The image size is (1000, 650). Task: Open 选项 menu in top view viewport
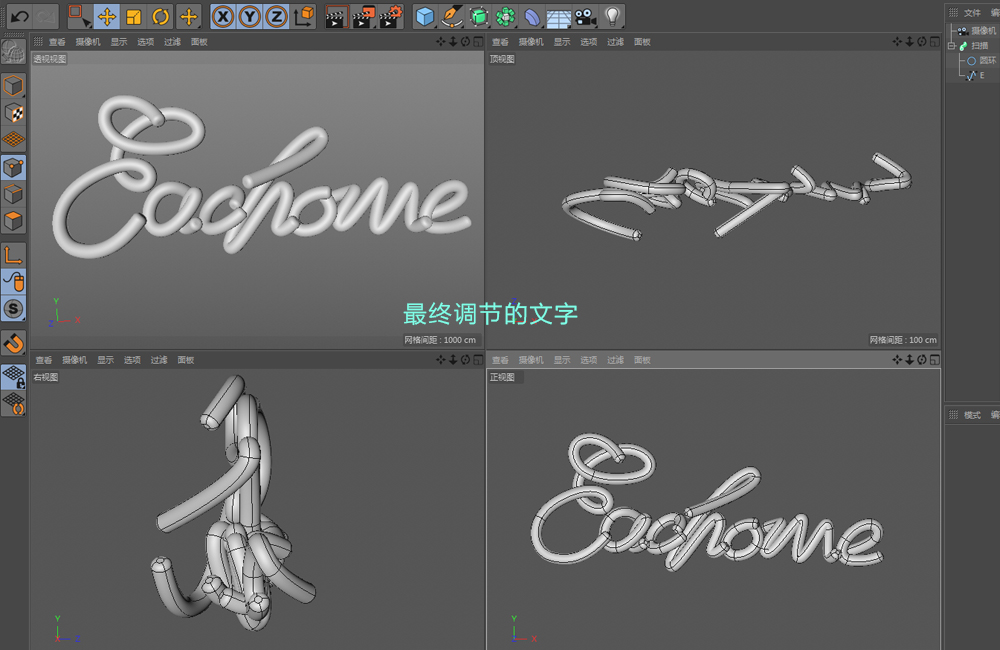coord(589,41)
